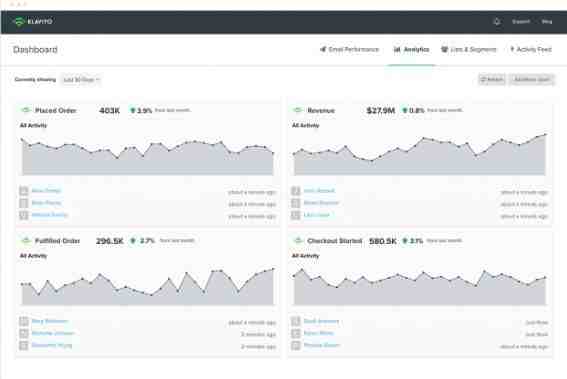Image resolution: width=567 pixels, height=379 pixels.
Task: Select the Analytics tab
Action: click(x=412, y=49)
